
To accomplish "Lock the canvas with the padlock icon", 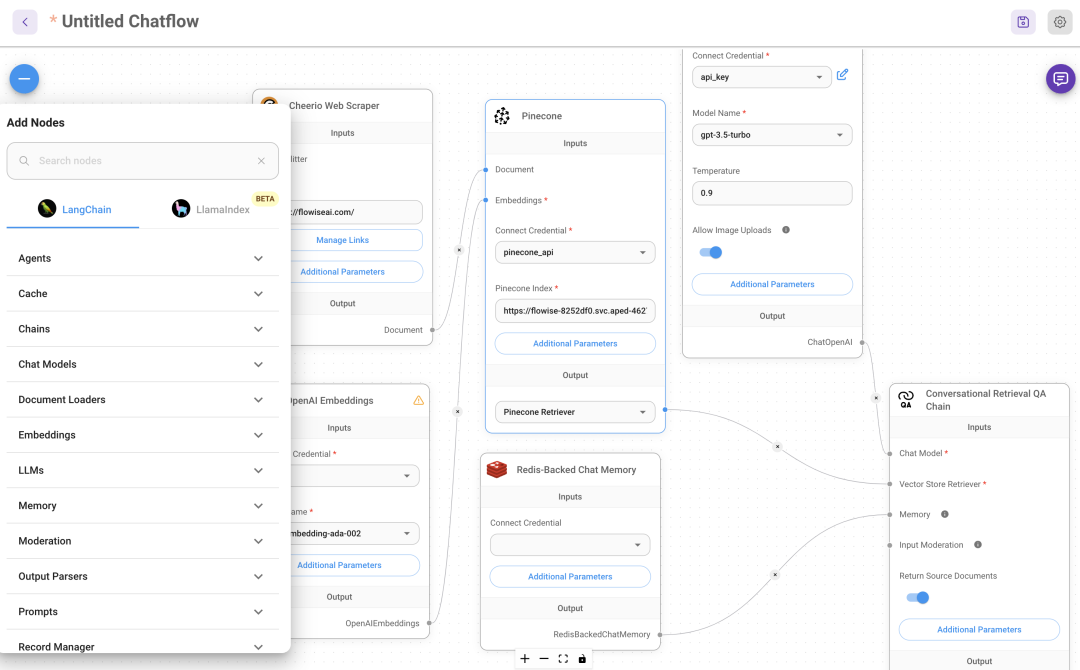I will click(x=582, y=658).
